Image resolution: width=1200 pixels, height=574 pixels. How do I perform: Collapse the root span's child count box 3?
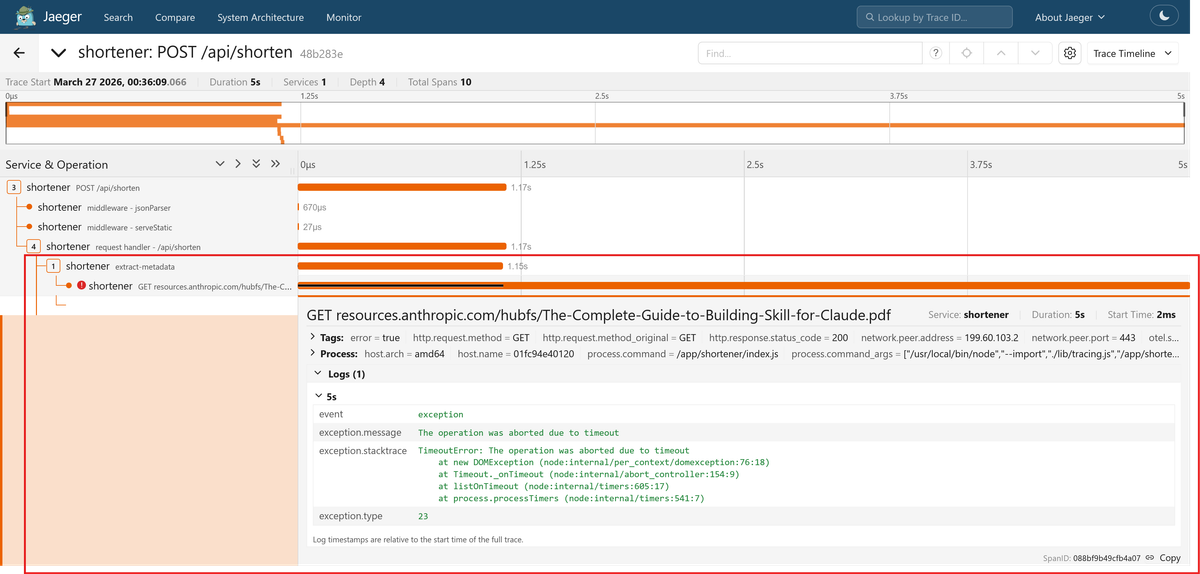point(14,187)
